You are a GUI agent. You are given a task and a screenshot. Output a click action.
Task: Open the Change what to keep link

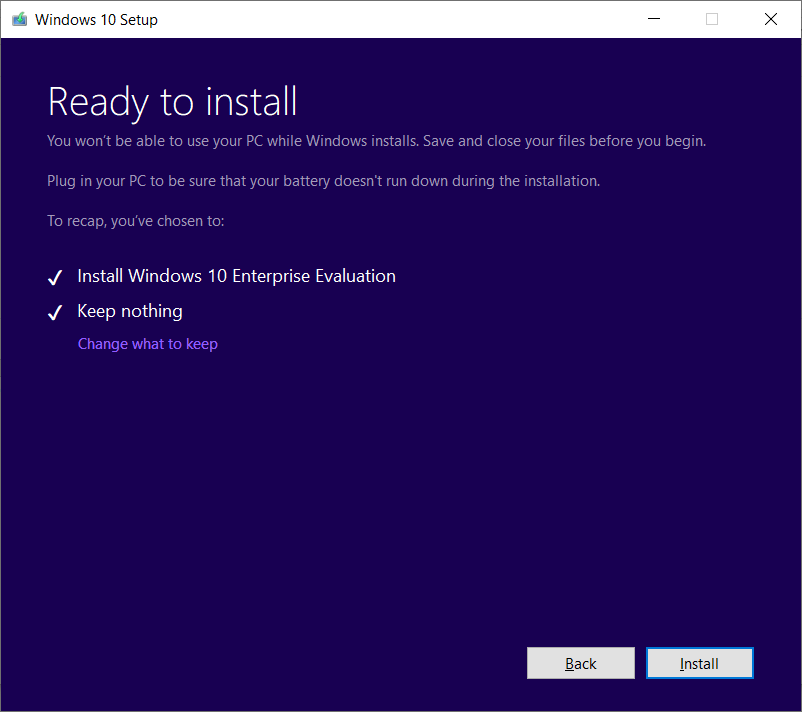148,344
